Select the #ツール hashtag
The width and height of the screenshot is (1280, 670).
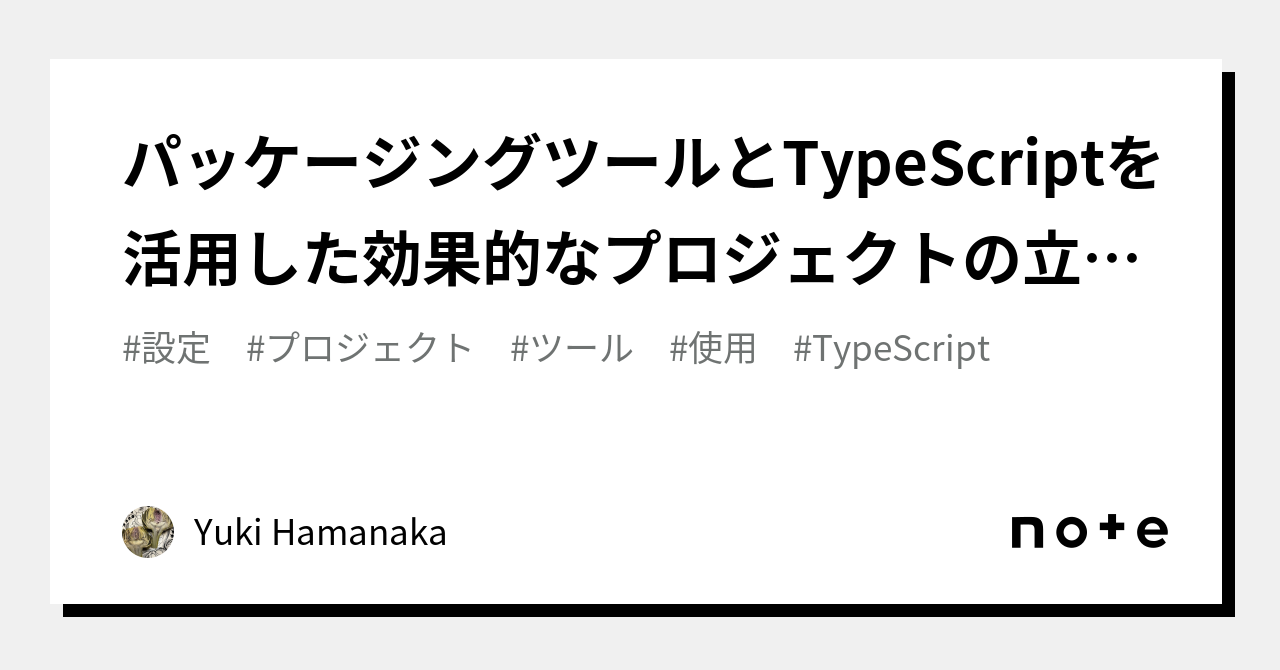[x=571, y=349]
